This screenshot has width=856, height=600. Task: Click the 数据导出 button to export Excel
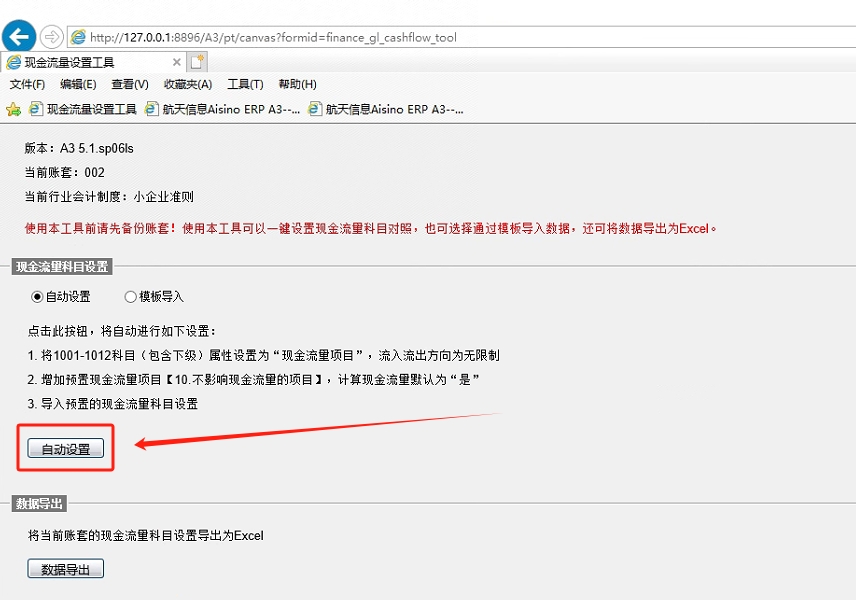click(64, 567)
